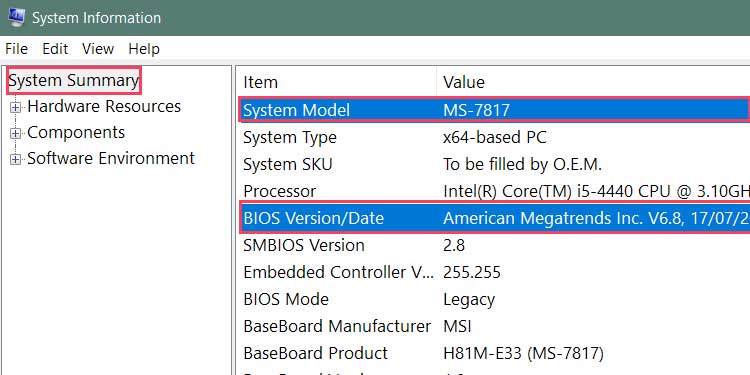The image size is (750, 375).
Task: Expand the Components node
Action: pyautogui.click(x=16, y=133)
